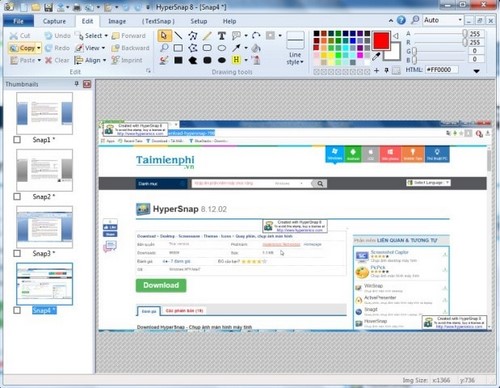
Task: Tick the Snap3 checkbox
Action: tap(17, 253)
